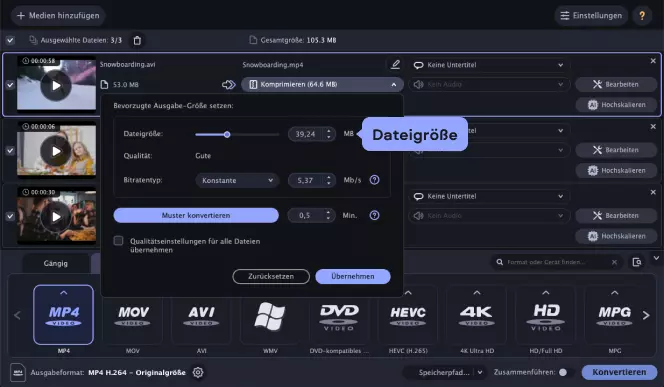Click the device detection icon beside search
Image resolution: width=664 pixels, height=387 pixels.
[x=637, y=262]
